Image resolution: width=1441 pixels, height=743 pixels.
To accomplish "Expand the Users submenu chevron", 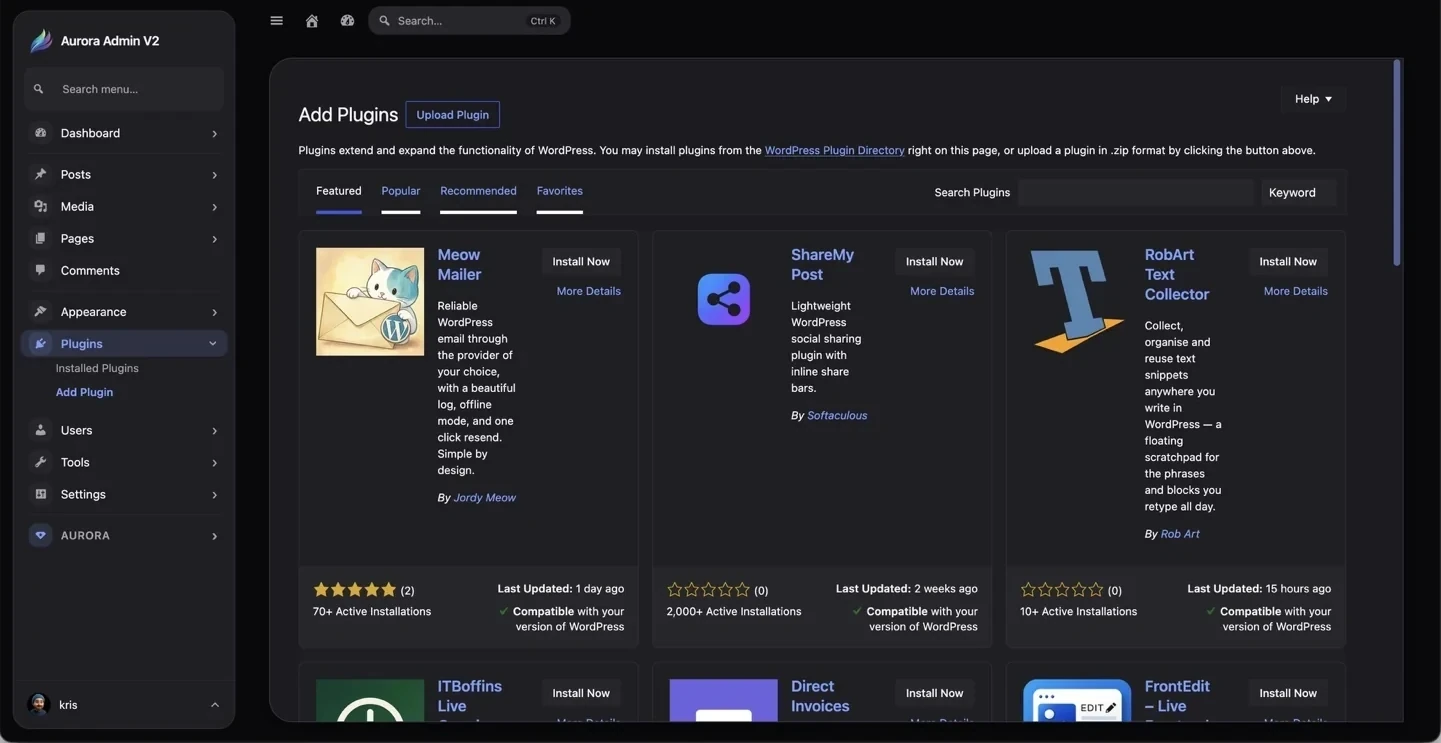I will (214, 430).
